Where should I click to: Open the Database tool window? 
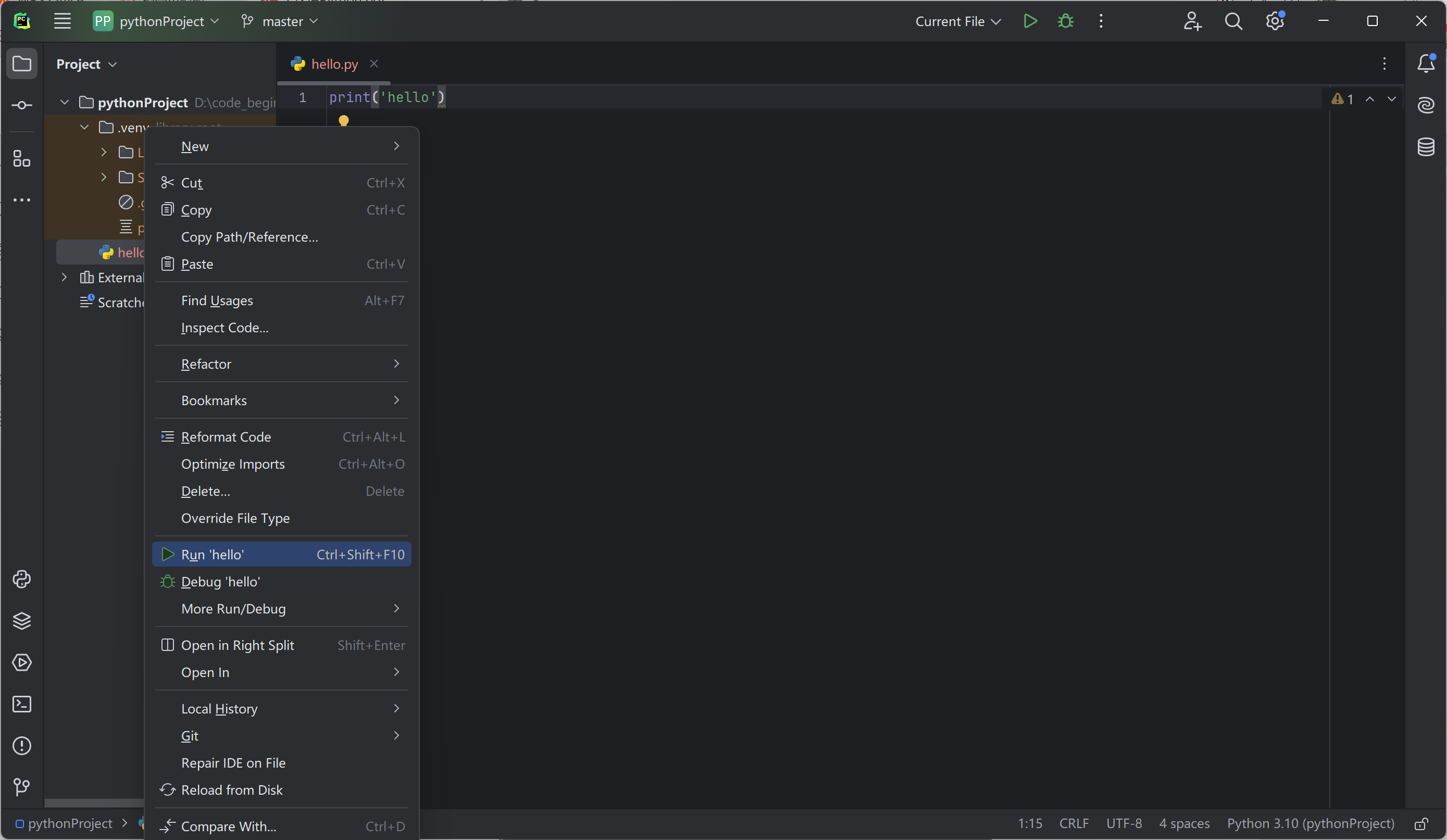1426,147
